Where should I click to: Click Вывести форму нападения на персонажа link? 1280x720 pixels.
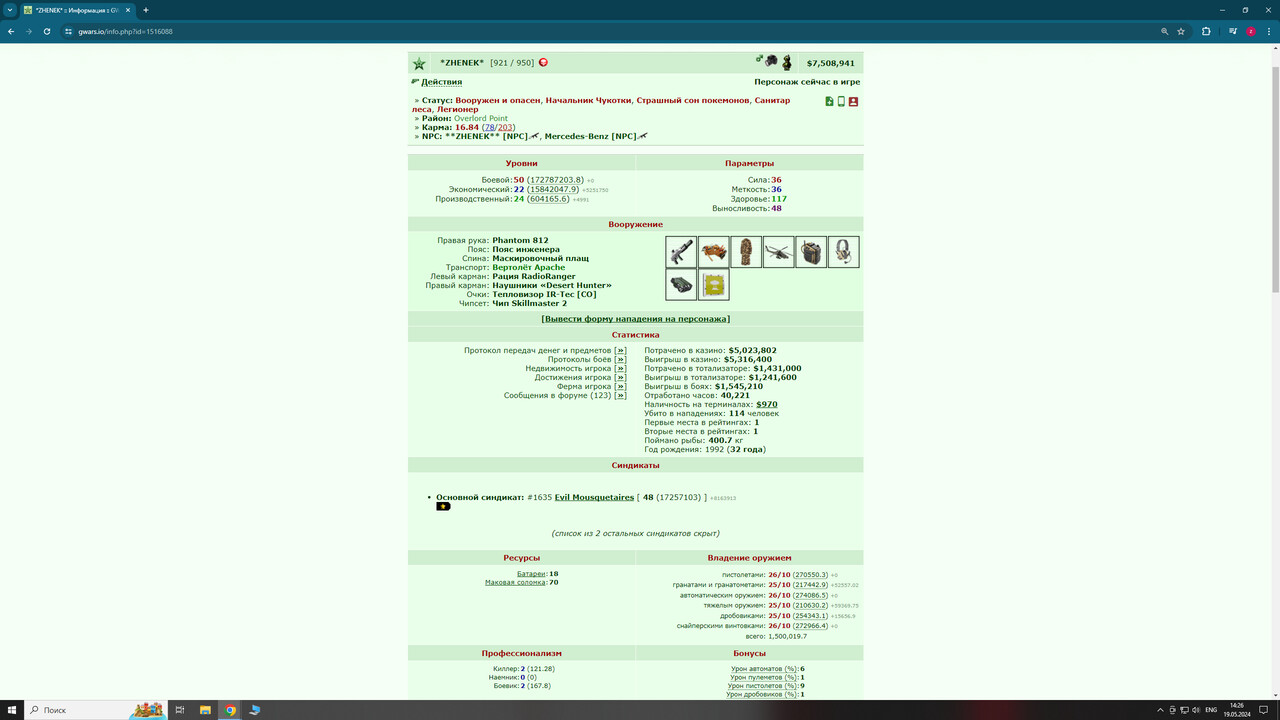tap(636, 319)
